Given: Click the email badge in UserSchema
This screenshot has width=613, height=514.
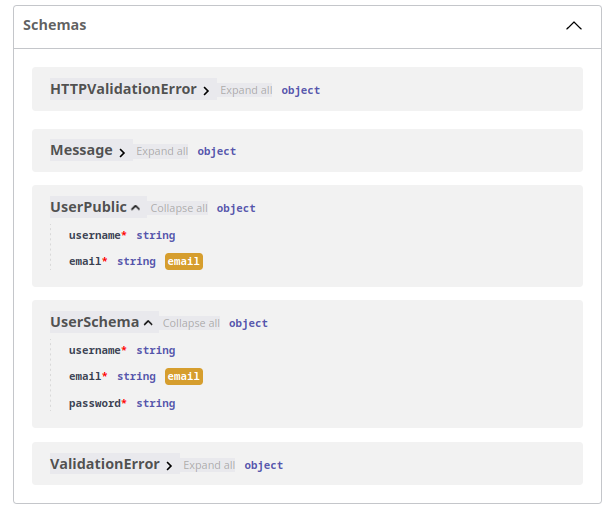Looking at the screenshot, I should 184,377.
